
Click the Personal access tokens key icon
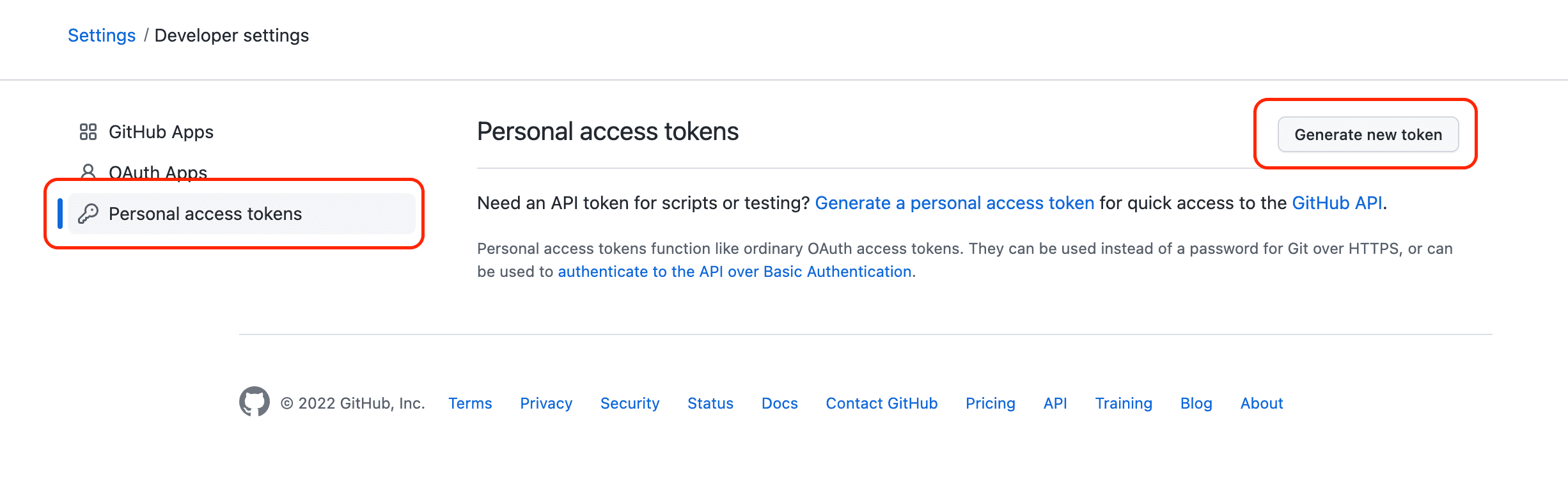88,214
